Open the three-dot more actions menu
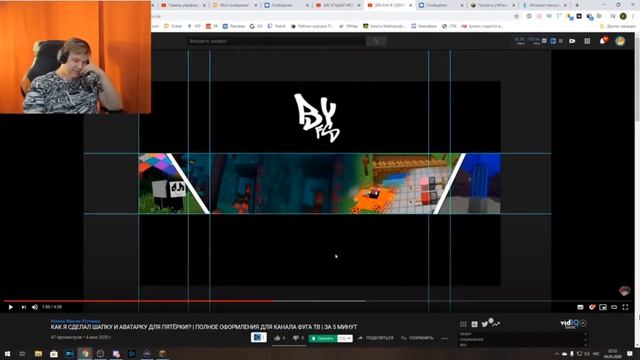Screen dimensions: 640x360 (444, 338)
